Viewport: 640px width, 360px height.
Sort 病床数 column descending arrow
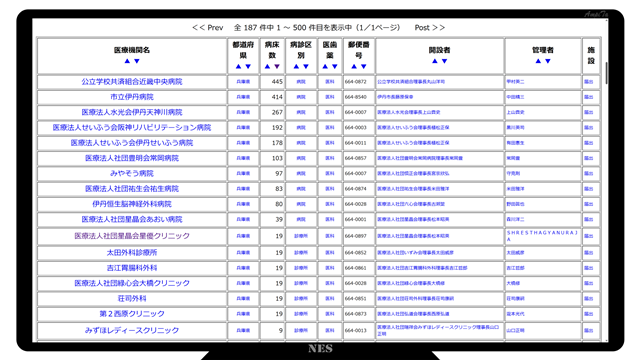click(277, 66)
